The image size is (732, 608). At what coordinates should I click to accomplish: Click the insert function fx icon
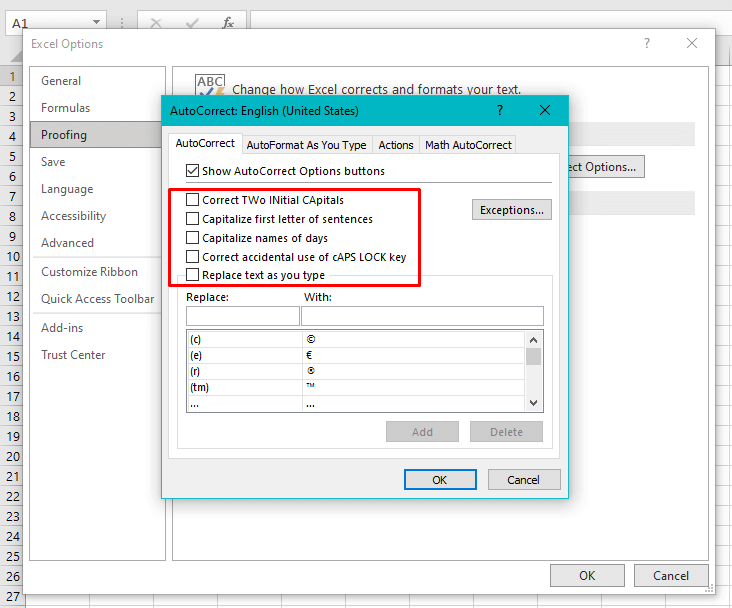pos(228,22)
